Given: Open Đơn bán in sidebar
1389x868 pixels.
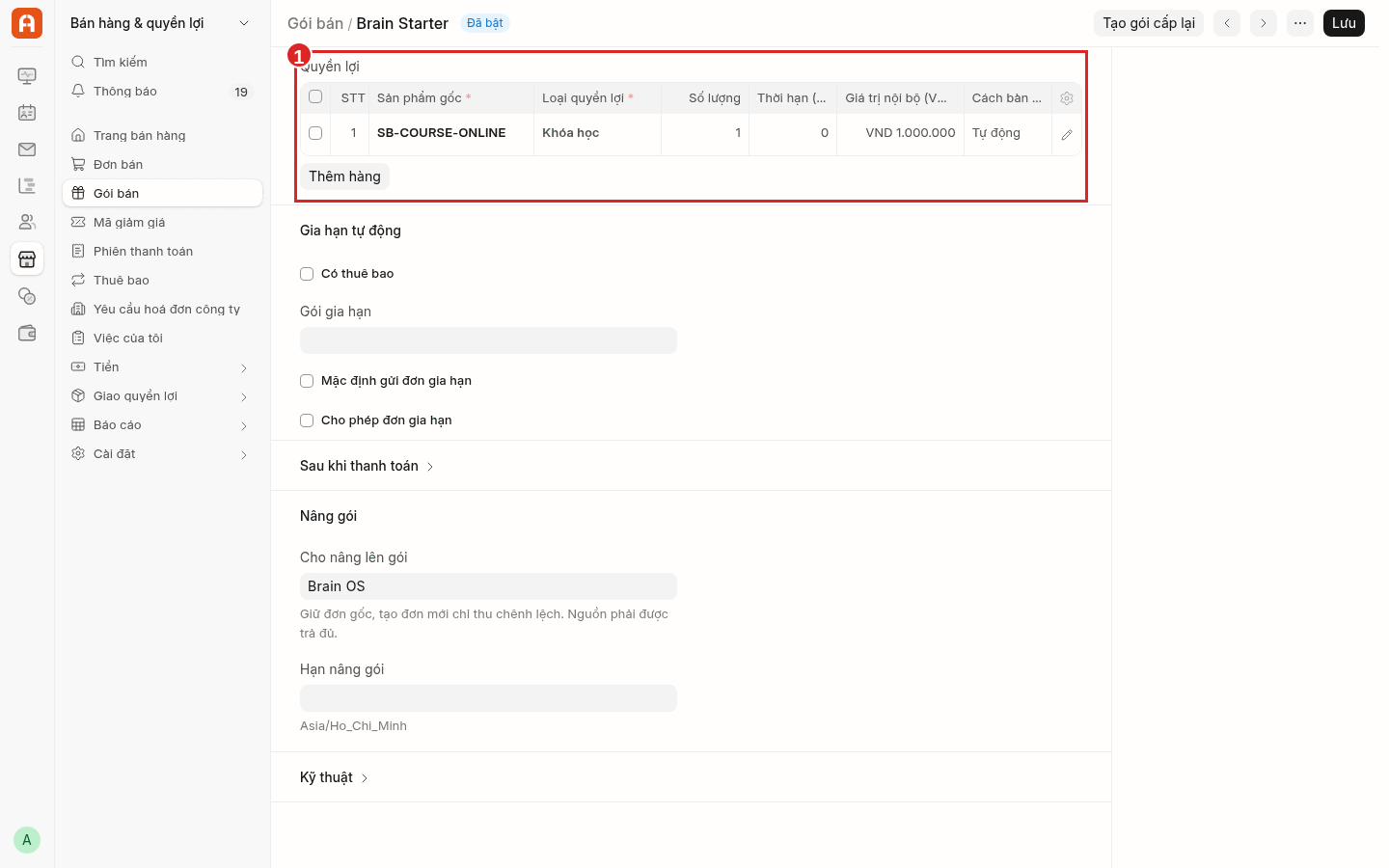Looking at the screenshot, I should coord(162,165).
